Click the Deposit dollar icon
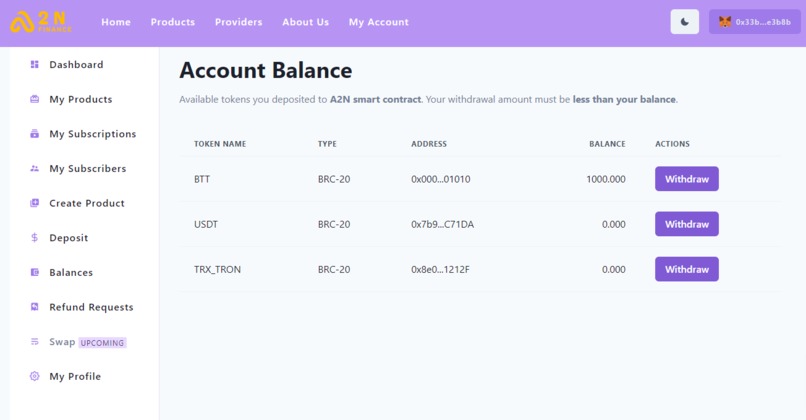Screen dimensions: 806x420 pos(34,238)
